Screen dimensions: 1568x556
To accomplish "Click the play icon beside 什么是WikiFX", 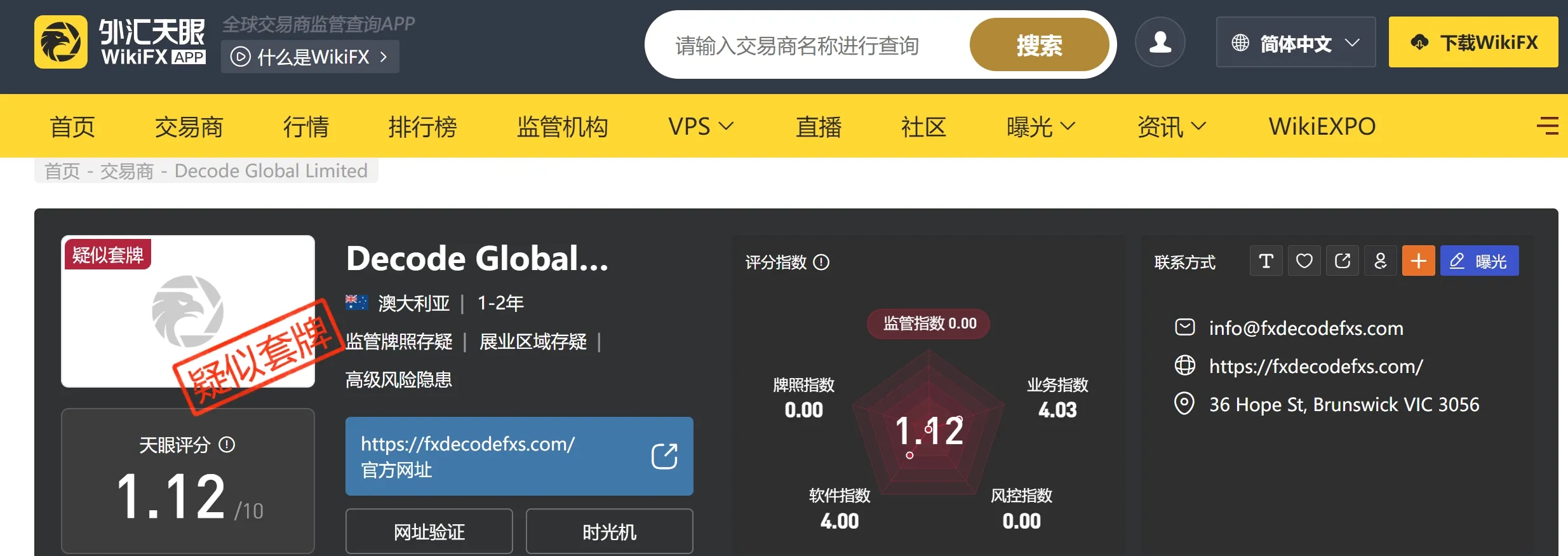I will [x=240, y=57].
